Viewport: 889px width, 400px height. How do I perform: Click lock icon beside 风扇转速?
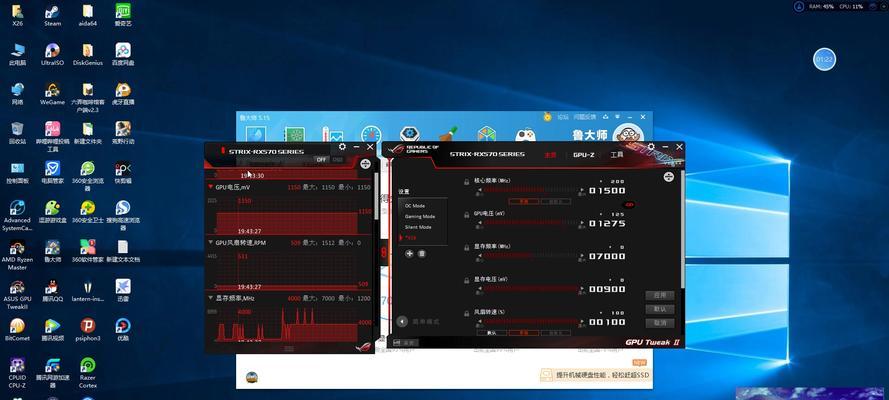click(467, 313)
